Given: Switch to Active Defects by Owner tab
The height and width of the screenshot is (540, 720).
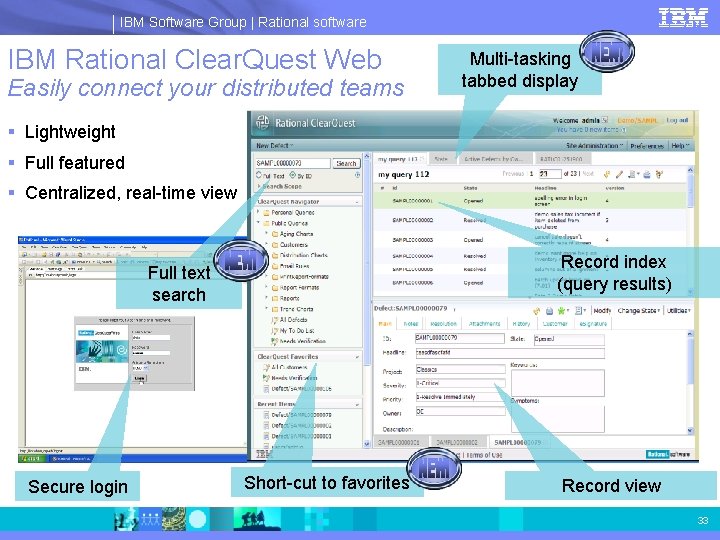Looking at the screenshot, I should [494, 159].
